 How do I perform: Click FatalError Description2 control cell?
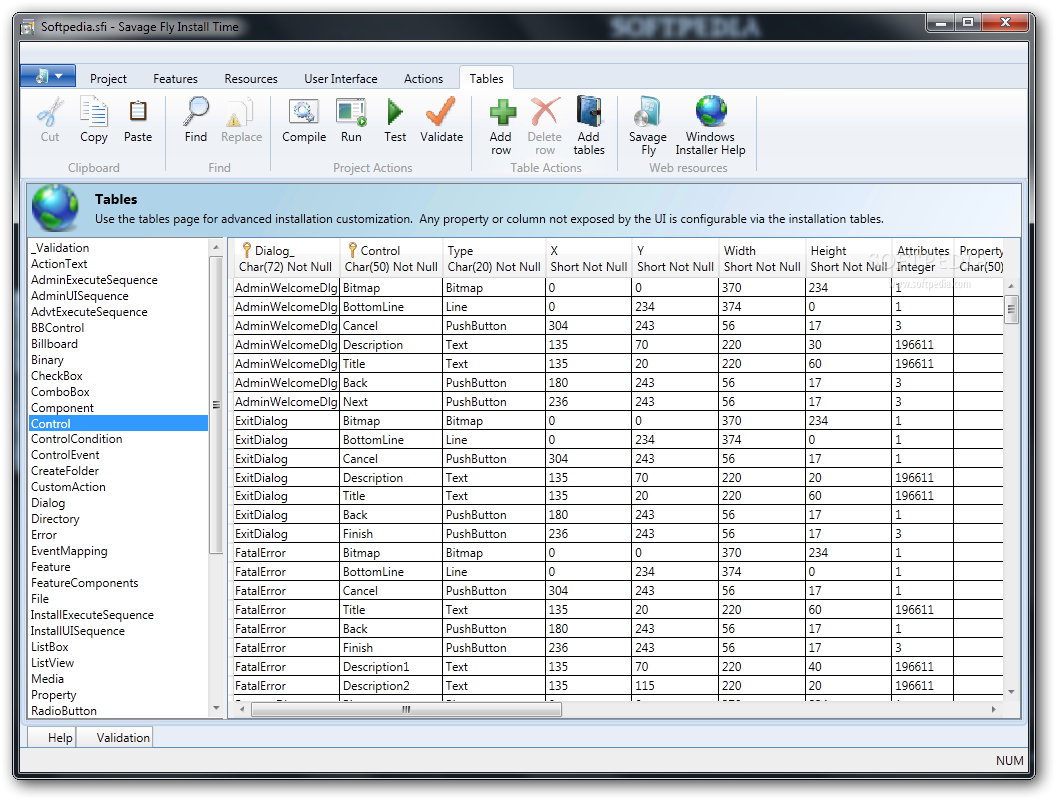click(391, 686)
